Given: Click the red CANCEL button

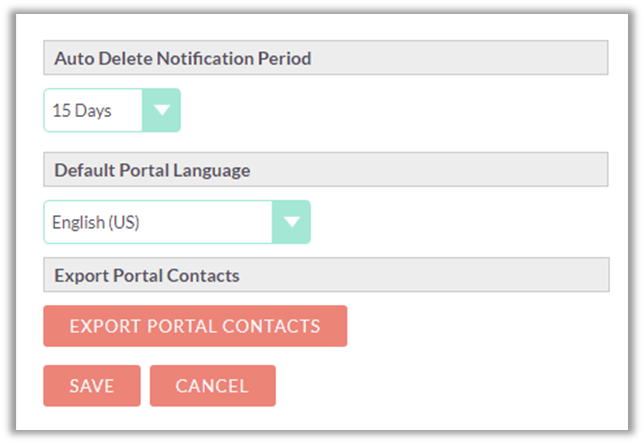Looking at the screenshot, I should coord(212,385).
